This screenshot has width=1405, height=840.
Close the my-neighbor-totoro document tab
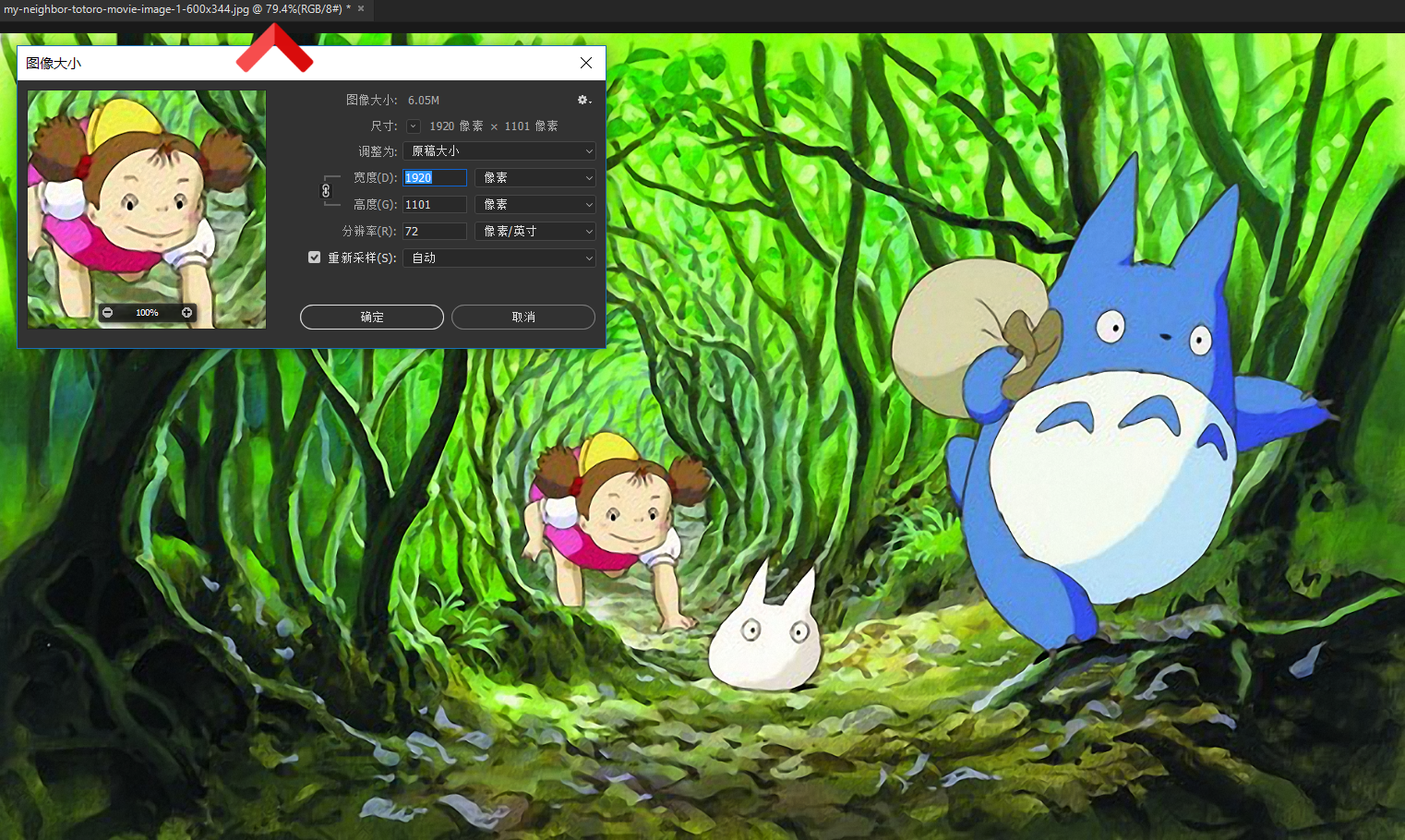[361, 8]
